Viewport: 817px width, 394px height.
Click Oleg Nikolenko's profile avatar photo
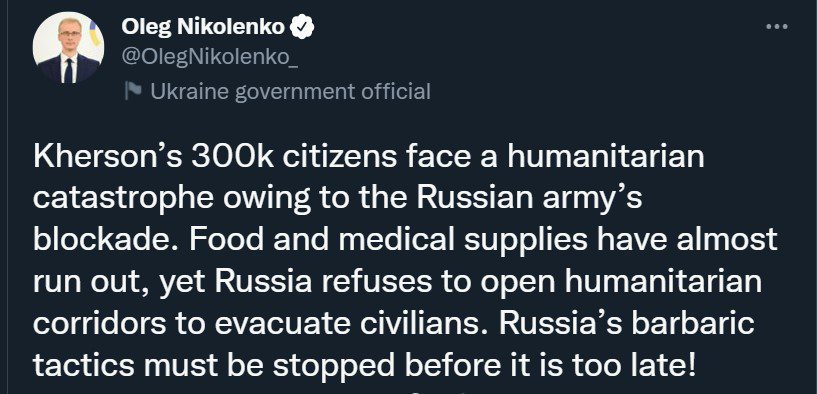click(68, 47)
